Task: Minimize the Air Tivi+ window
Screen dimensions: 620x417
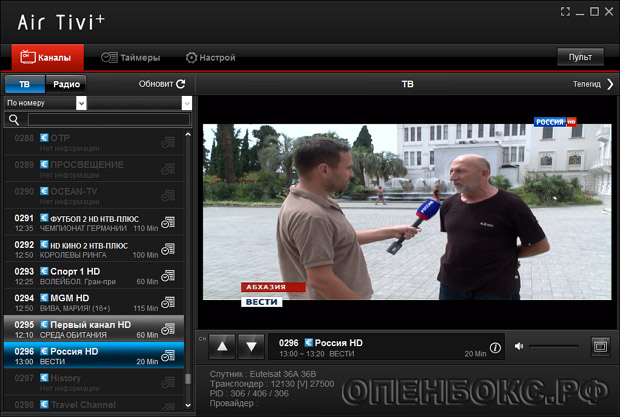Action: click(x=580, y=13)
